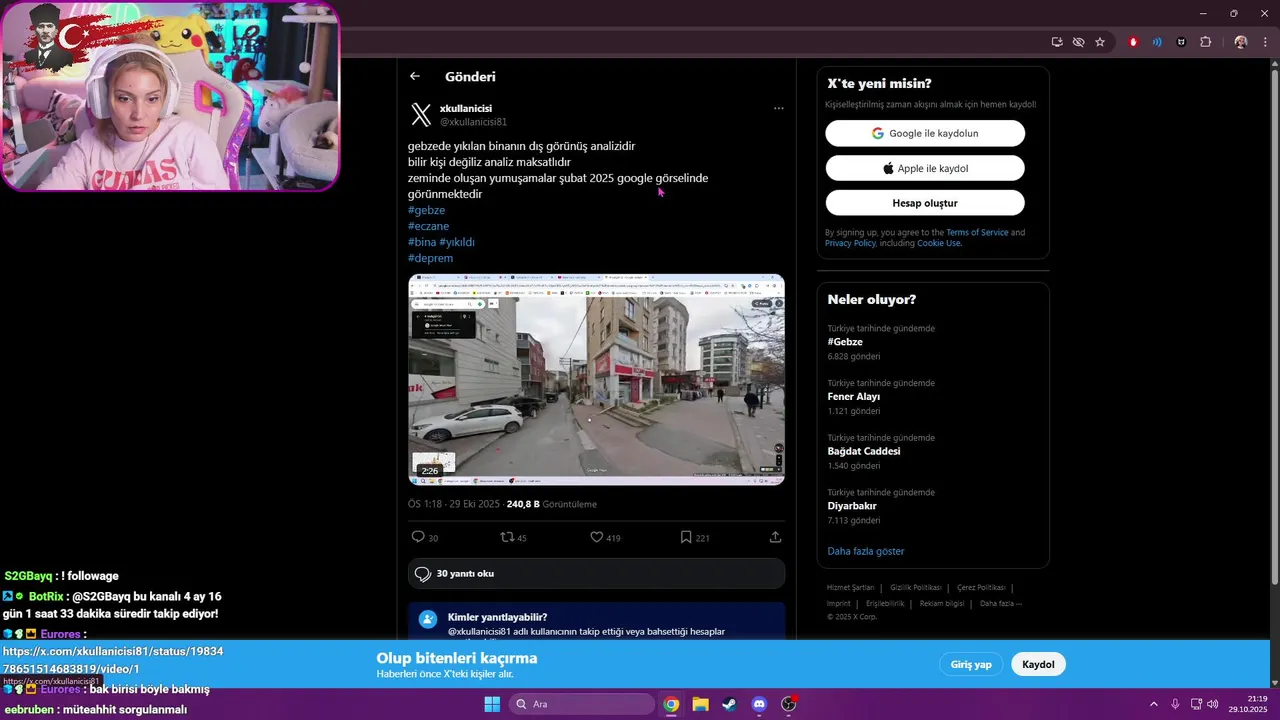Show hidden system tray icons

click(x=1153, y=704)
